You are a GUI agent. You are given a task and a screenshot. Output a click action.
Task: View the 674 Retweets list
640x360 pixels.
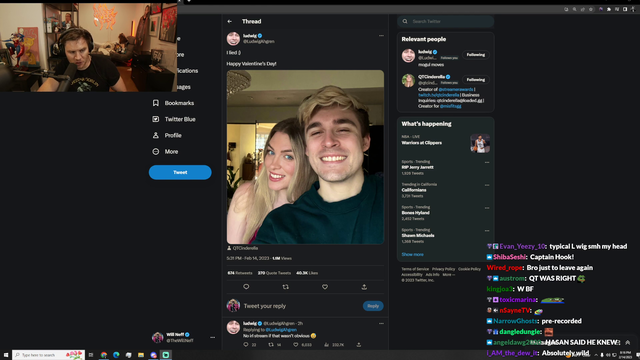click(240, 273)
